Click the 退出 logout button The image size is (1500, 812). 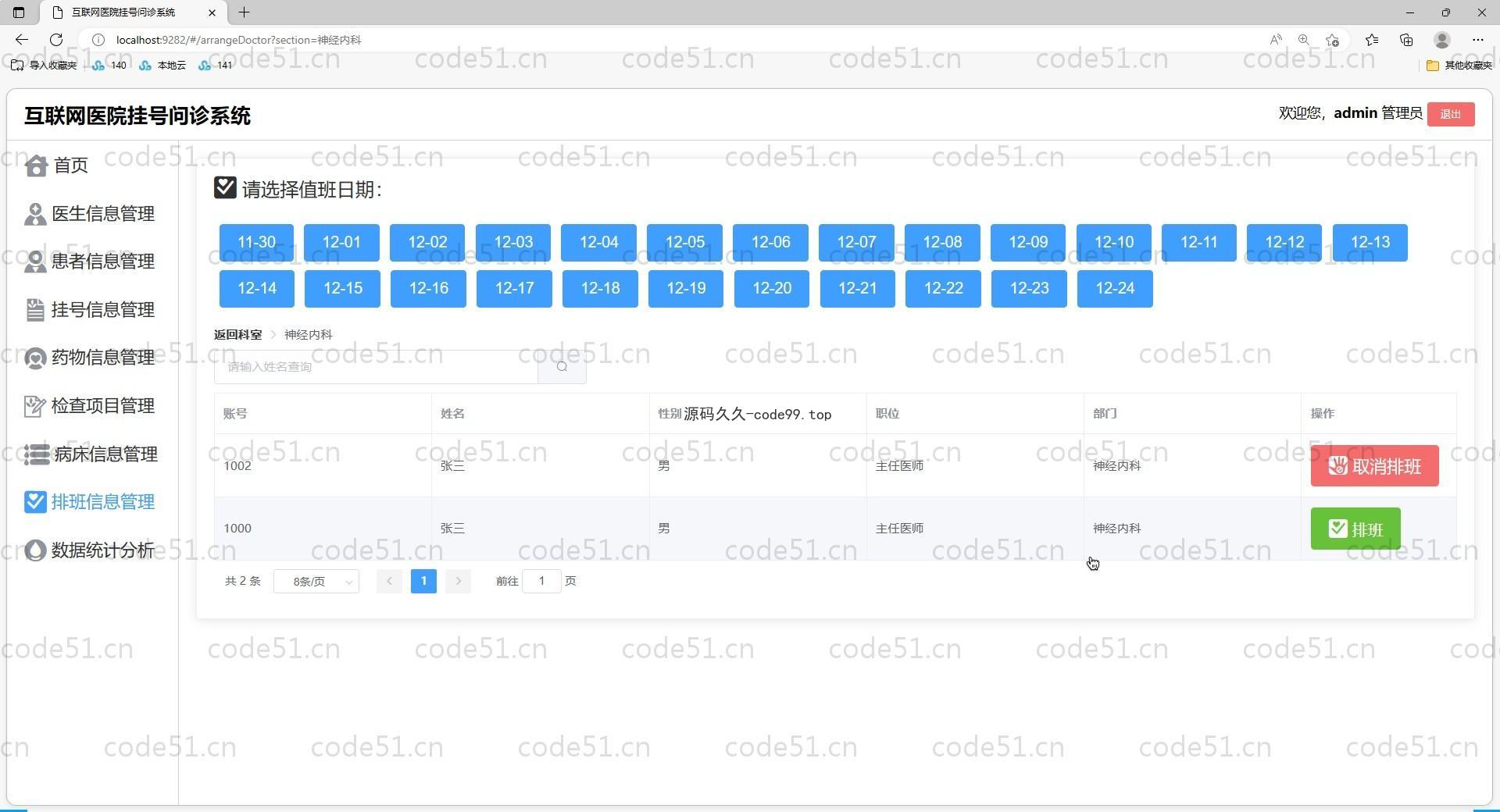tap(1451, 114)
